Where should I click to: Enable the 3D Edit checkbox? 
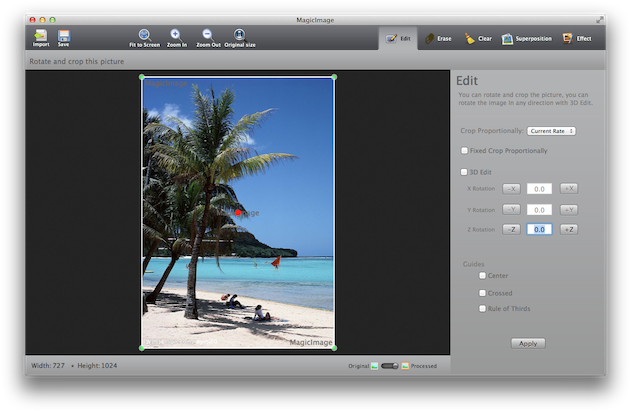tap(464, 172)
